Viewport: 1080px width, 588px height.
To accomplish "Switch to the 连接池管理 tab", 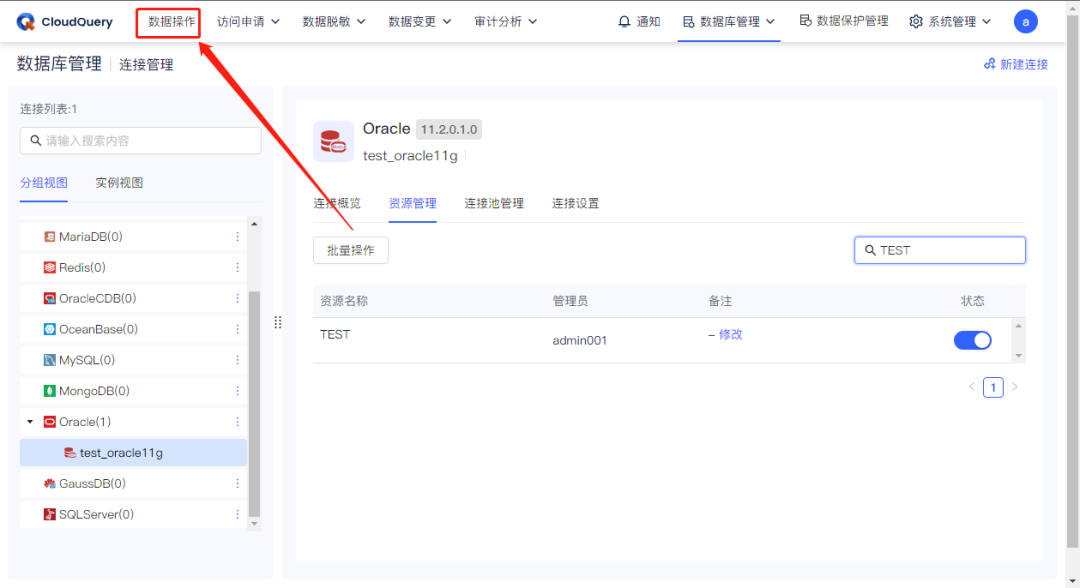I will 494,203.
